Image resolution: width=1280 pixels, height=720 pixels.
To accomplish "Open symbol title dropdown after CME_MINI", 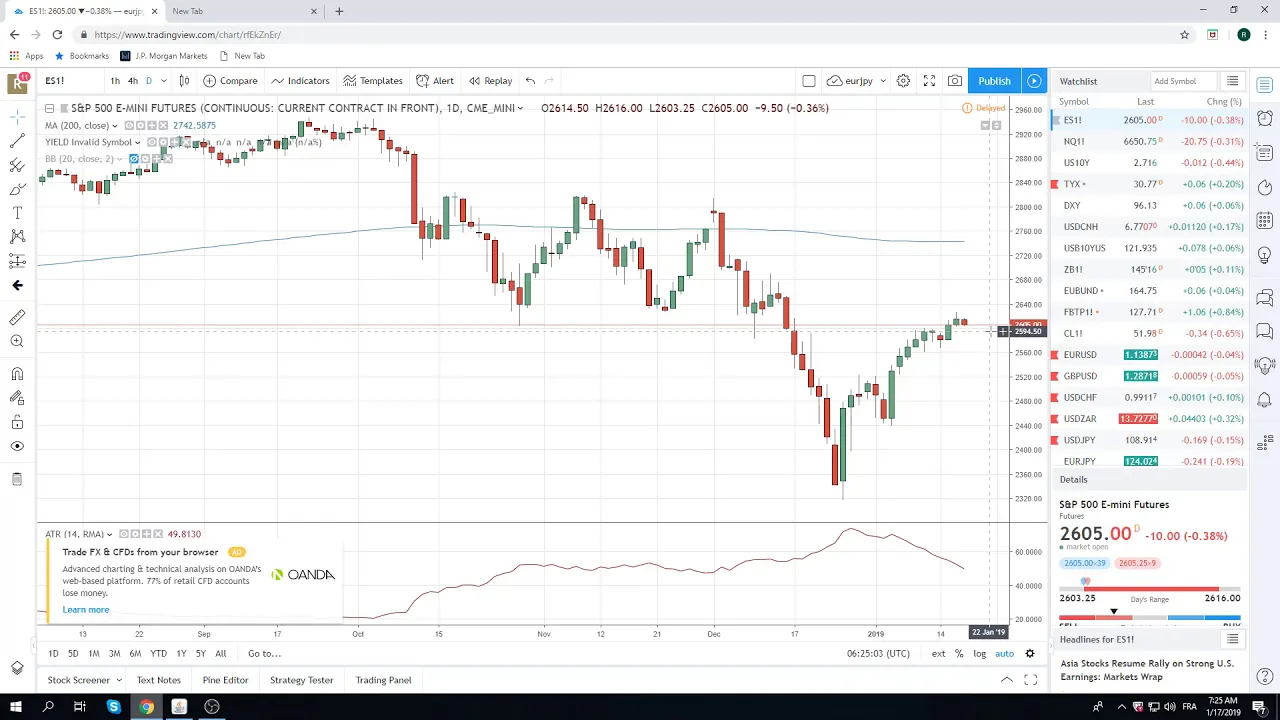I will (520, 108).
